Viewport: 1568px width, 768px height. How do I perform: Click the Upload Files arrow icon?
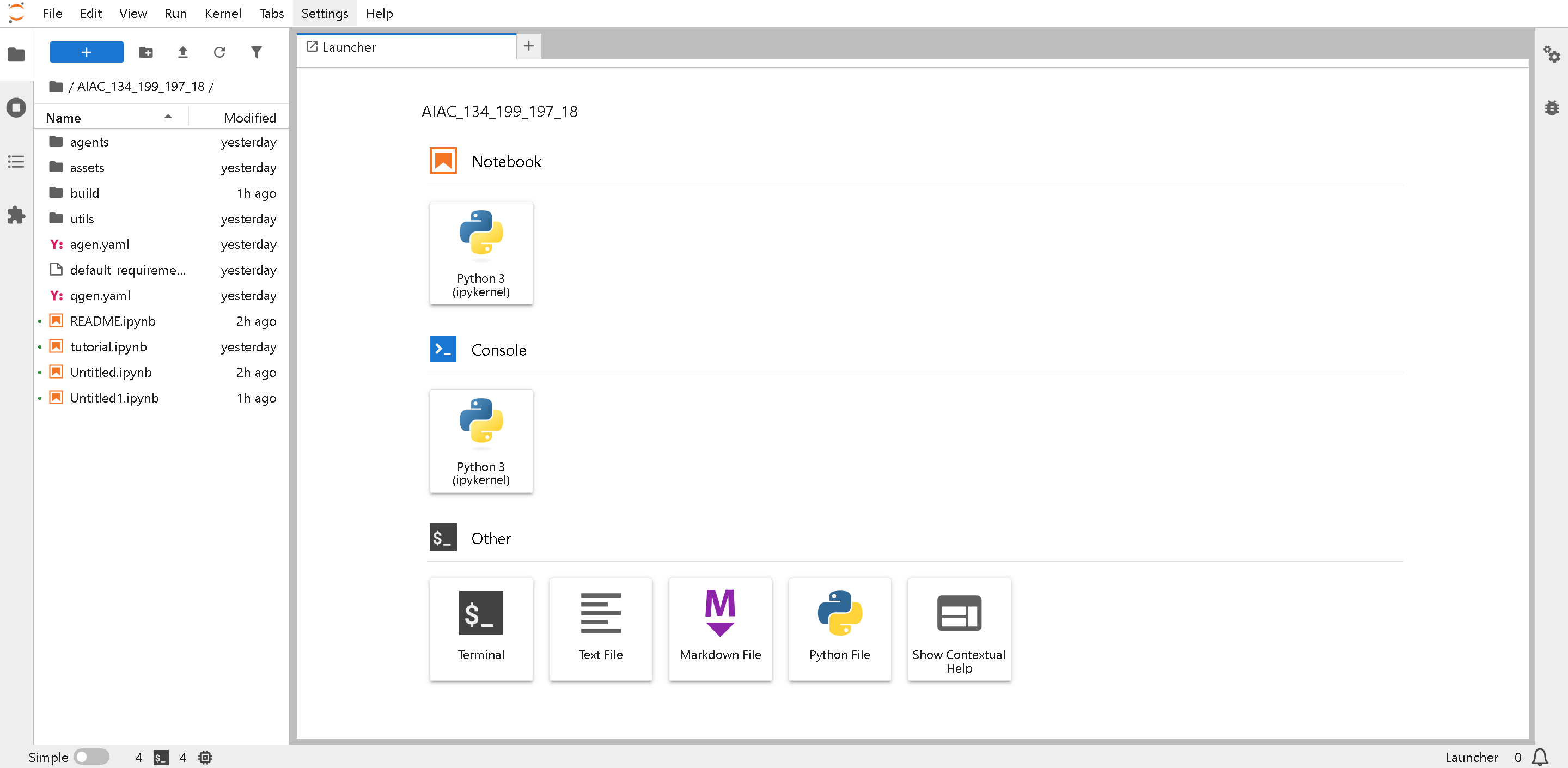pos(182,52)
